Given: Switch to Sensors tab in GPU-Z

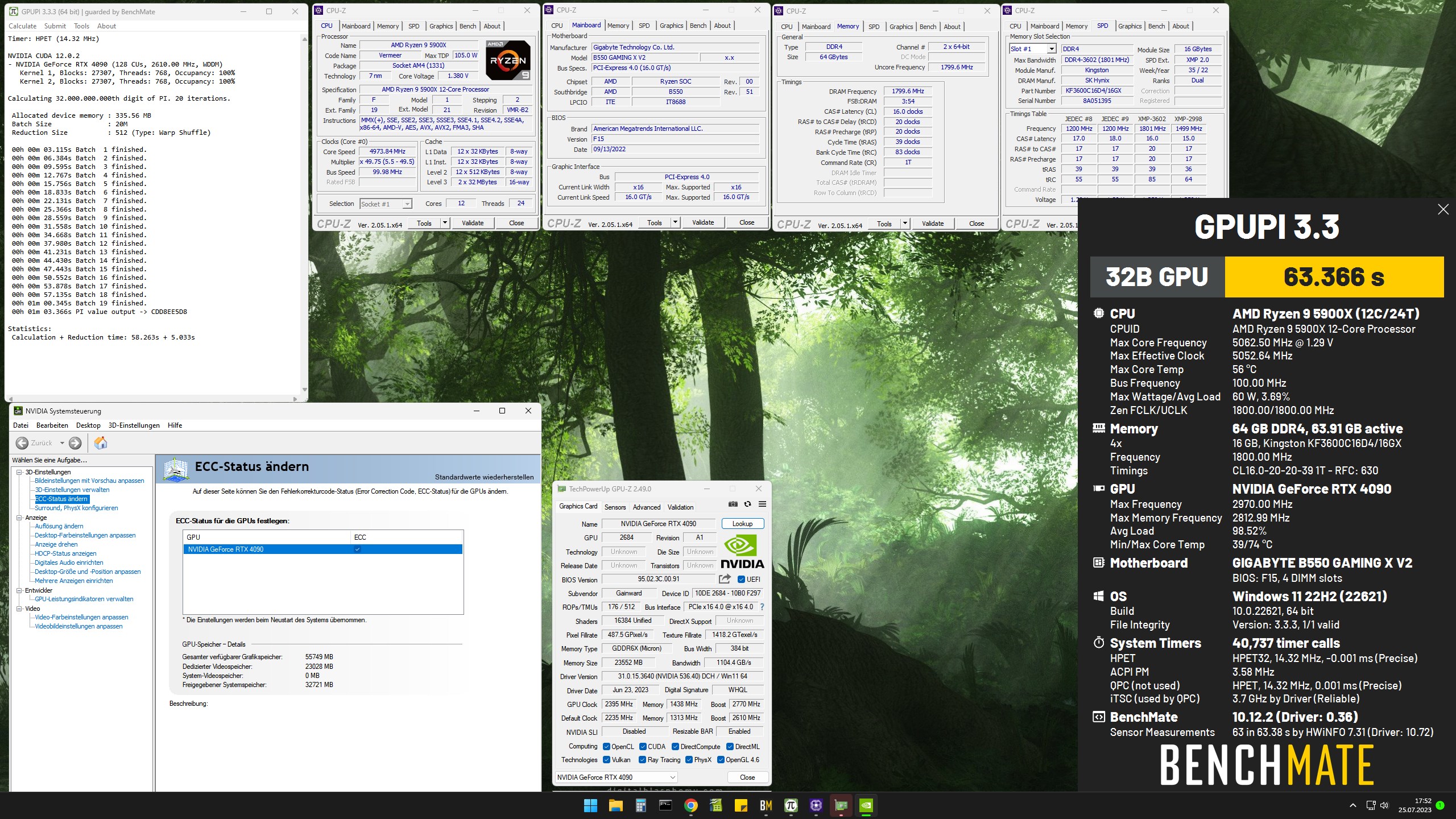Looking at the screenshot, I should point(615,507).
